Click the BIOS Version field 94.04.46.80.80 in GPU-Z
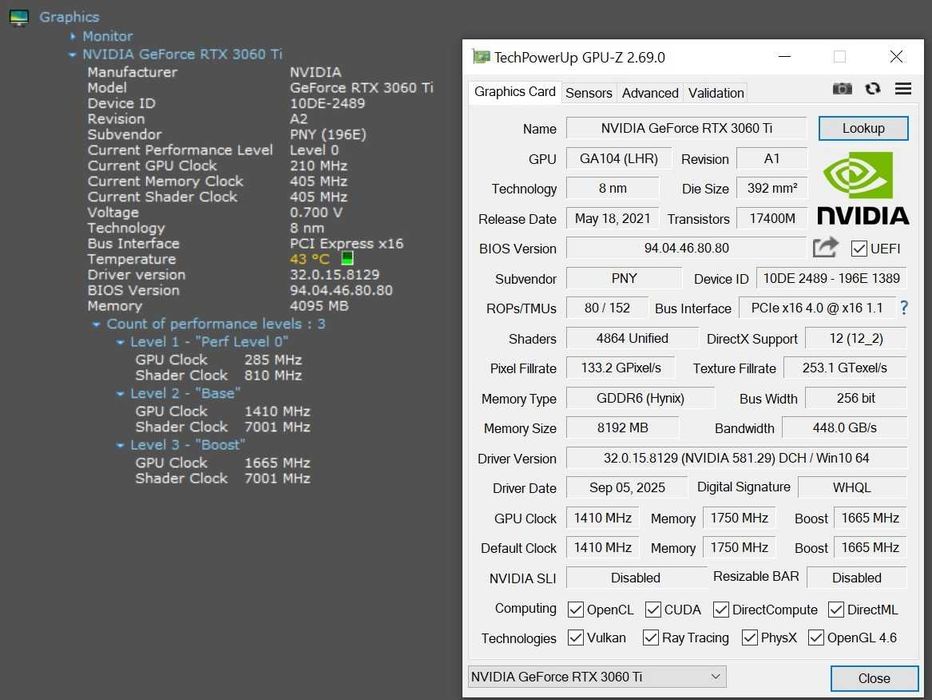932x700 pixels. tap(687, 248)
